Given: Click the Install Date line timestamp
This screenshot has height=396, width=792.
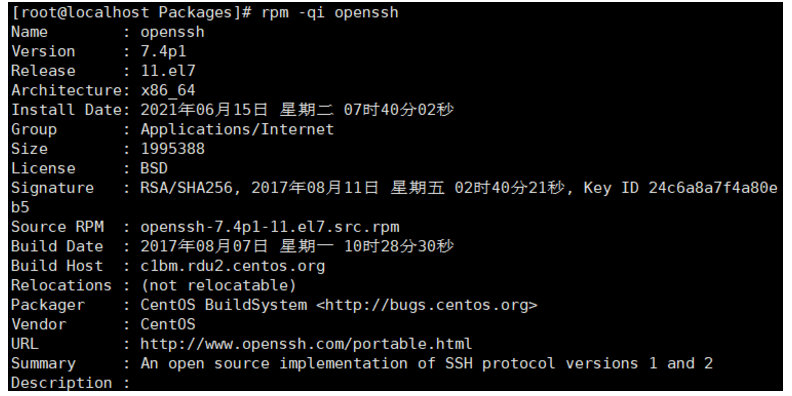Looking at the screenshot, I should point(297,110).
